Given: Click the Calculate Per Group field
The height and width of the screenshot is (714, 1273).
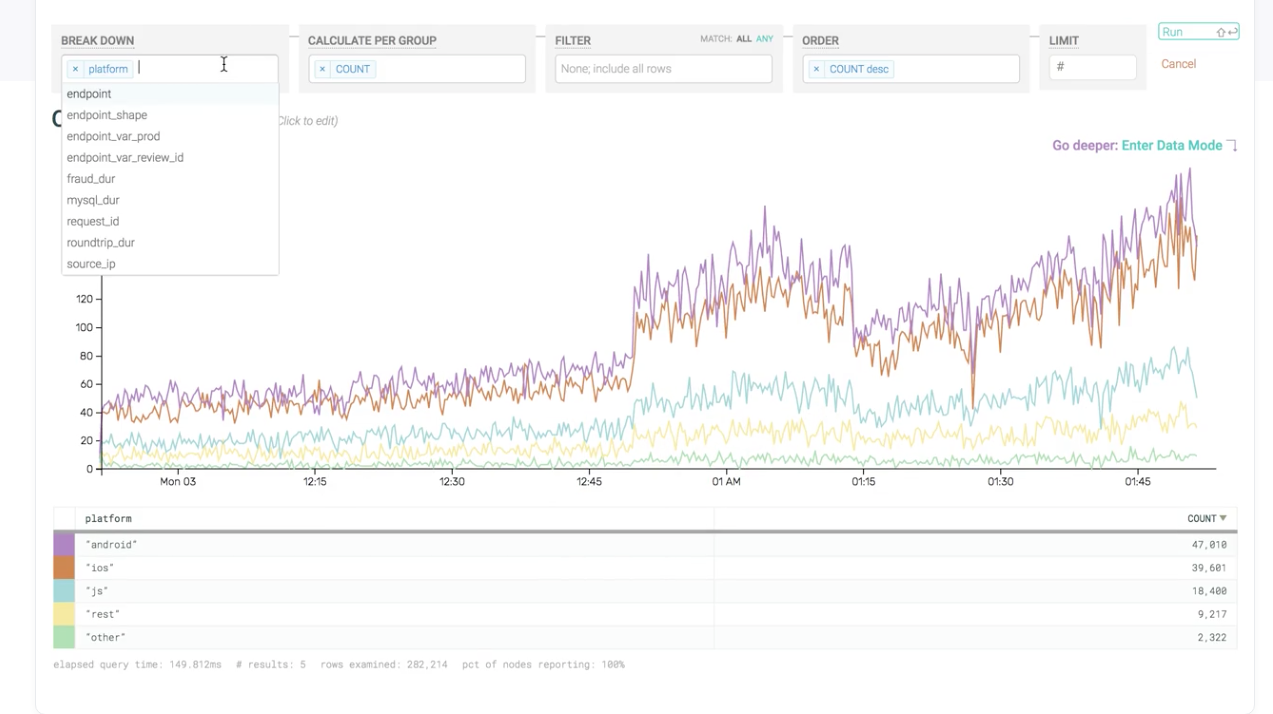Looking at the screenshot, I should click(x=417, y=69).
